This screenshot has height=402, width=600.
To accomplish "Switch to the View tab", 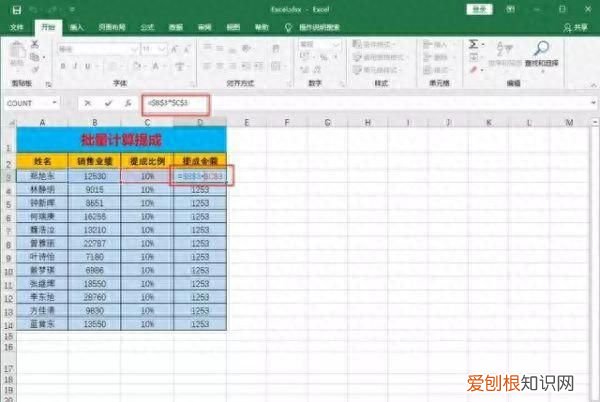I will 233,28.
